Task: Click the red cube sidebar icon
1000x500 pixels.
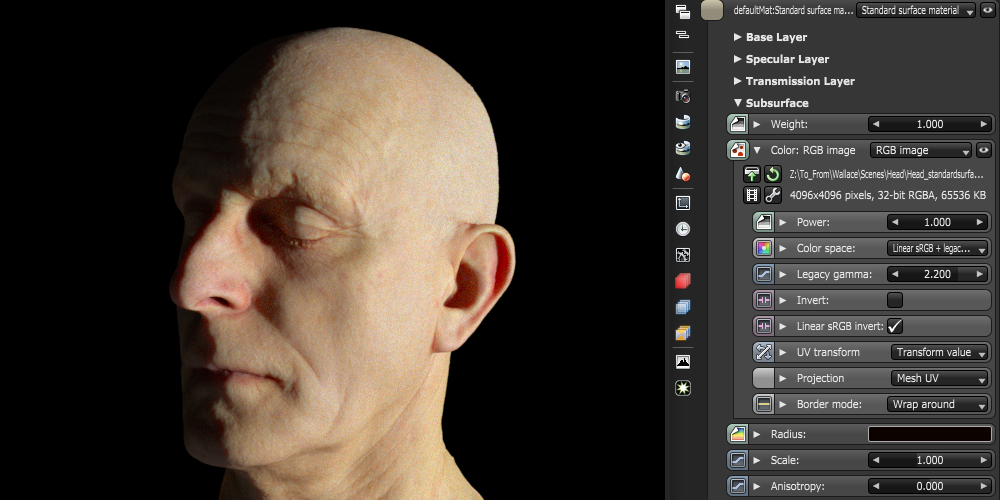Action: [683, 281]
